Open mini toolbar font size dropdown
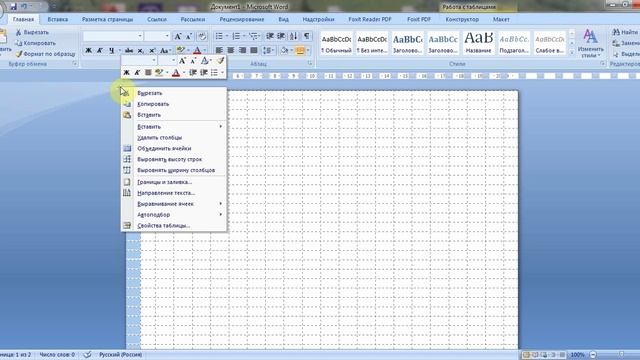This screenshot has height=360, width=640. coord(173,60)
